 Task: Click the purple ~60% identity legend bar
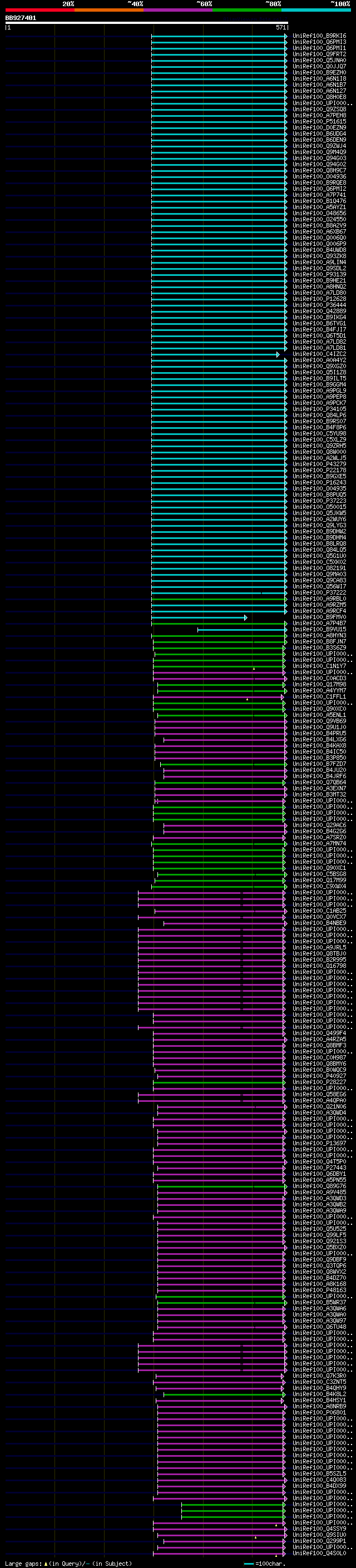point(179,10)
